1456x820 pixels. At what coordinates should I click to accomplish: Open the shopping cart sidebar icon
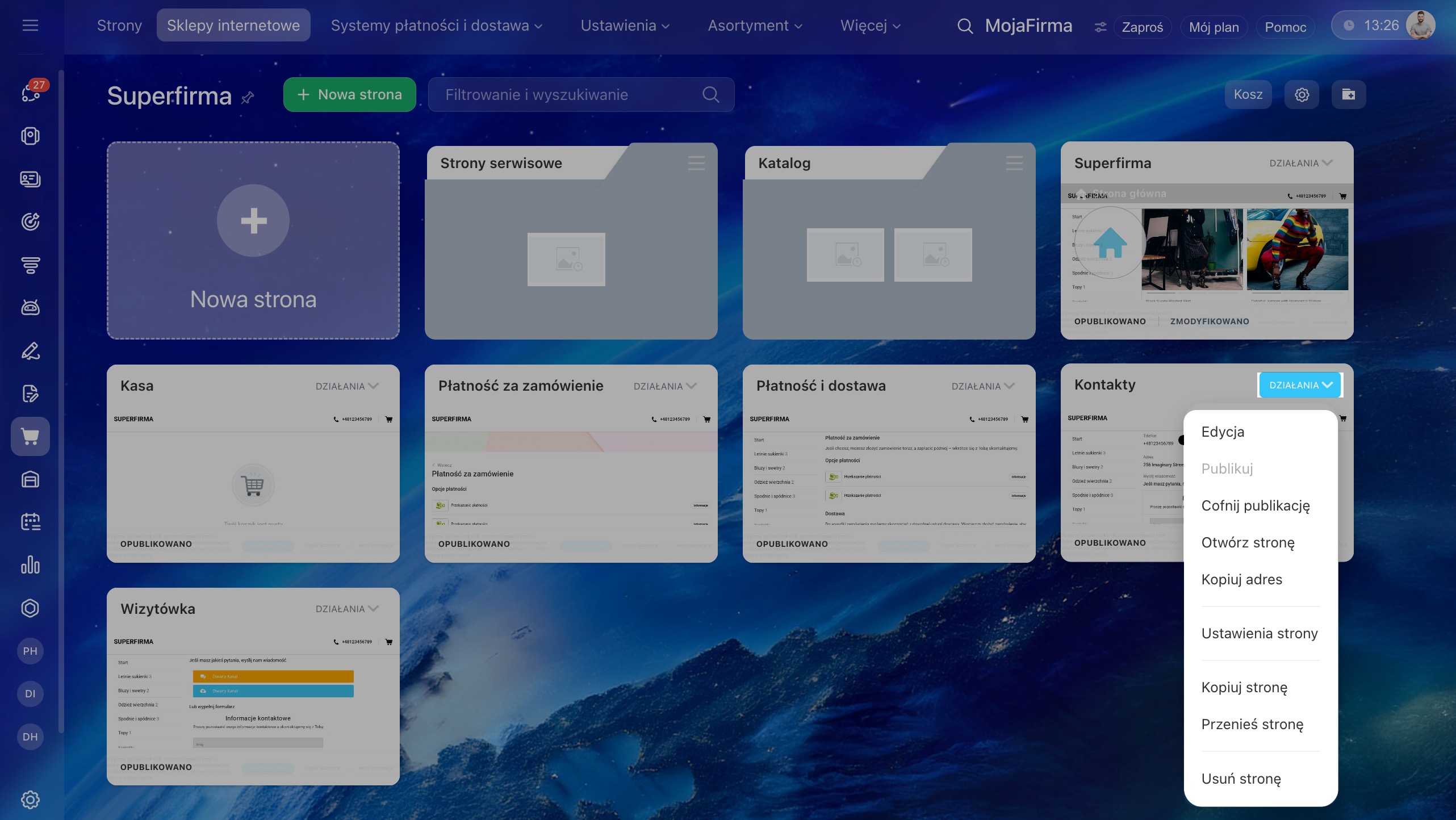30,436
